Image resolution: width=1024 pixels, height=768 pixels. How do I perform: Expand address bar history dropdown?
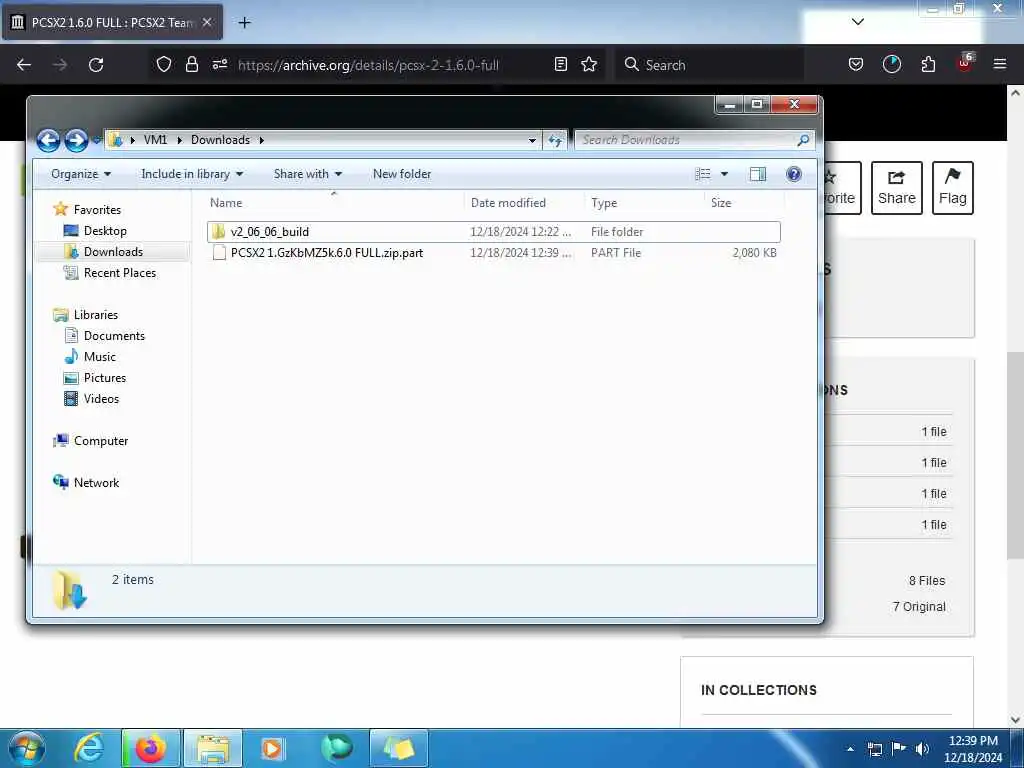point(532,140)
